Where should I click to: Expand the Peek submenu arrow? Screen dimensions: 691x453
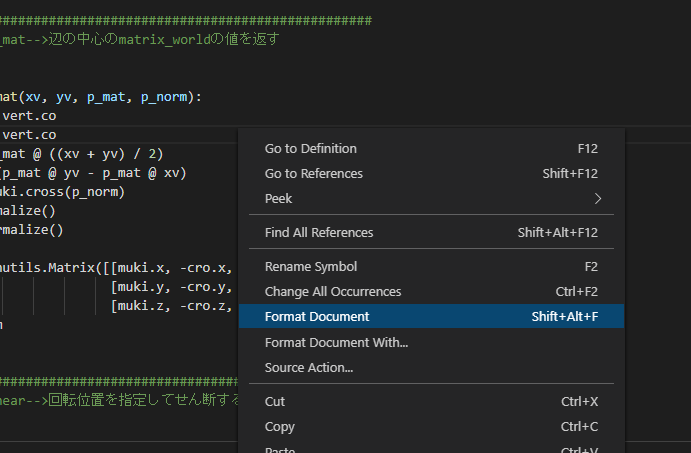[598, 199]
